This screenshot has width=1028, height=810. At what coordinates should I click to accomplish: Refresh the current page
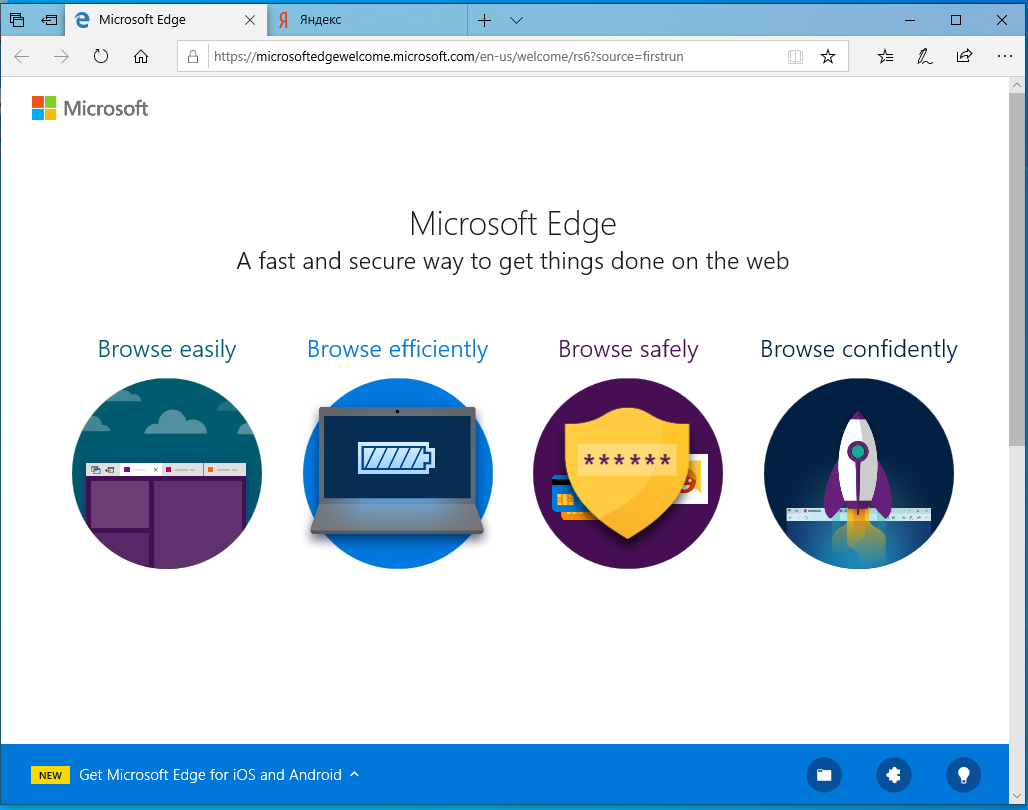[x=100, y=56]
